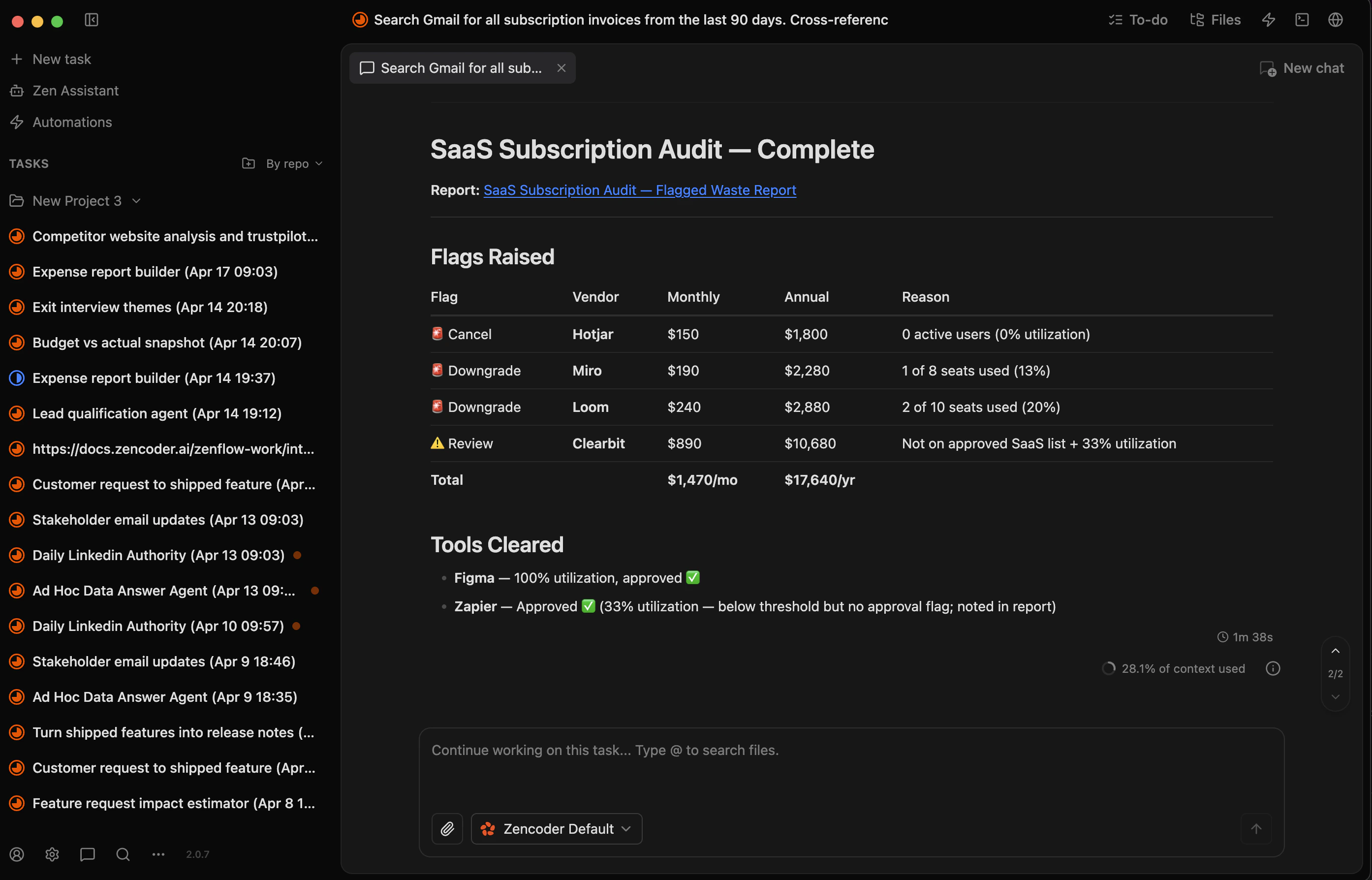Open the globe browser icon

(x=1335, y=20)
